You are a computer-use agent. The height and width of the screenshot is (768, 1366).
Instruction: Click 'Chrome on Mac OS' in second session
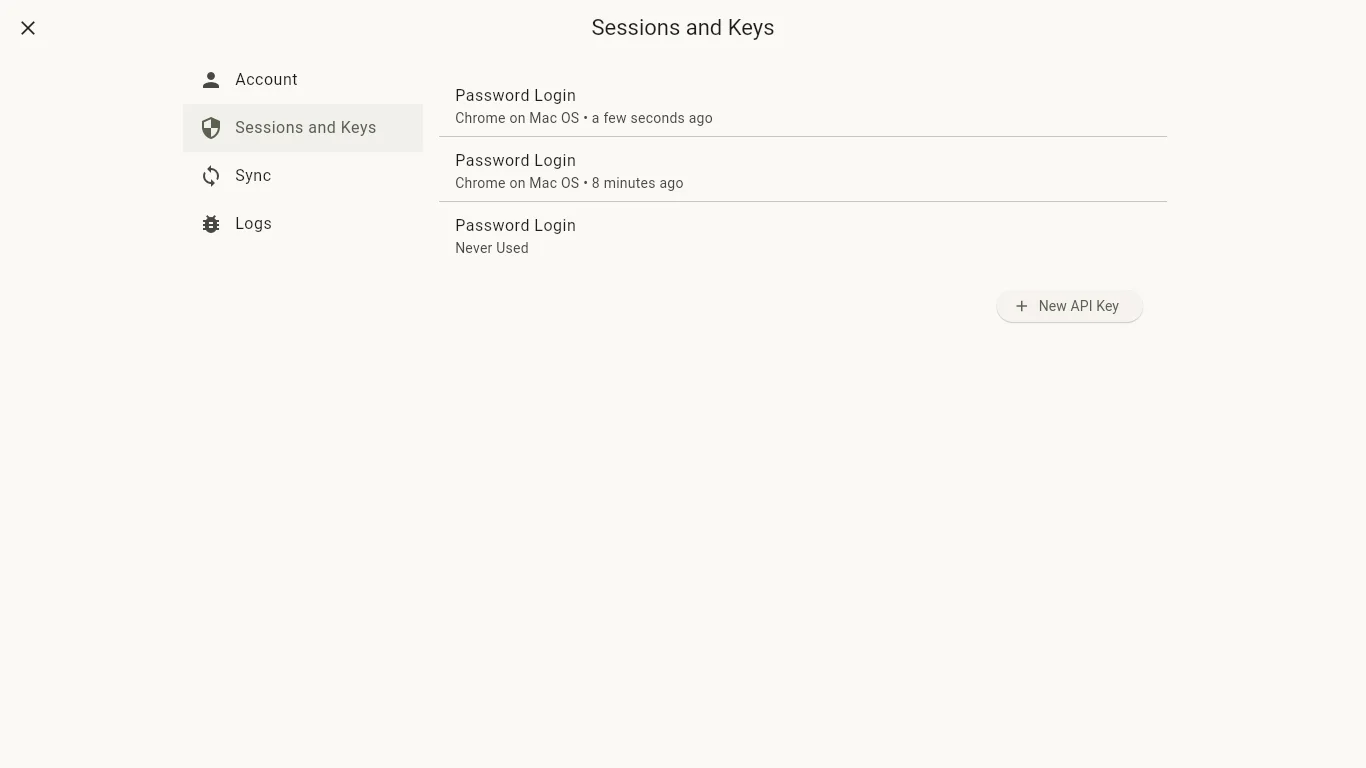point(517,183)
